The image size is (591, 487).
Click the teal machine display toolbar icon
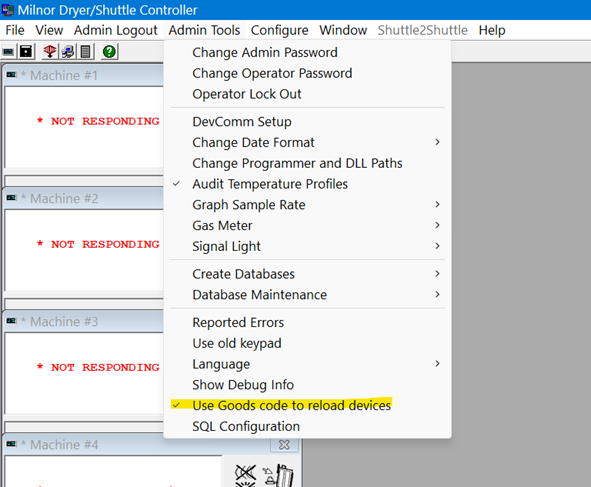click(8, 51)
